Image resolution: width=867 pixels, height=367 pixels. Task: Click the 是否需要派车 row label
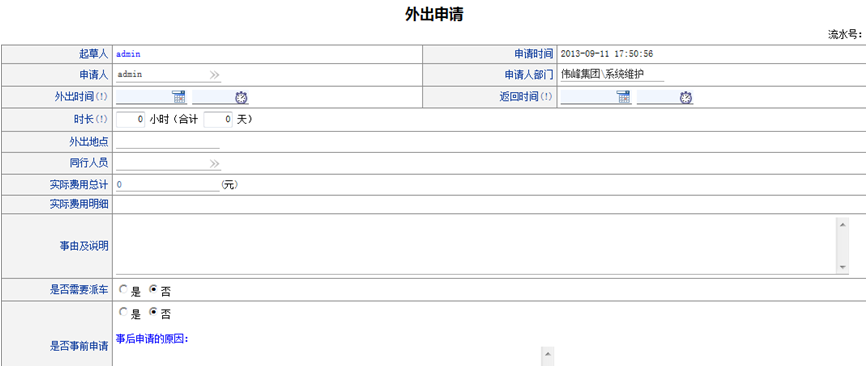pyautogui.click(x=79, y=290)
